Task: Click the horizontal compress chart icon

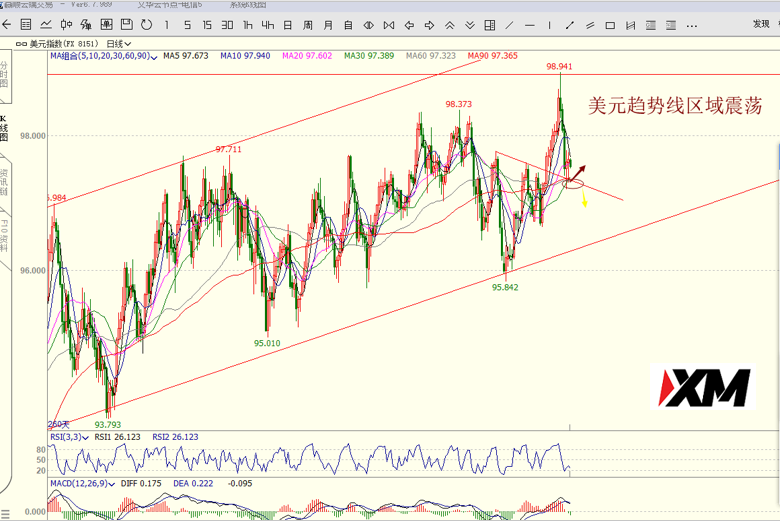Action: click(369, 25)
